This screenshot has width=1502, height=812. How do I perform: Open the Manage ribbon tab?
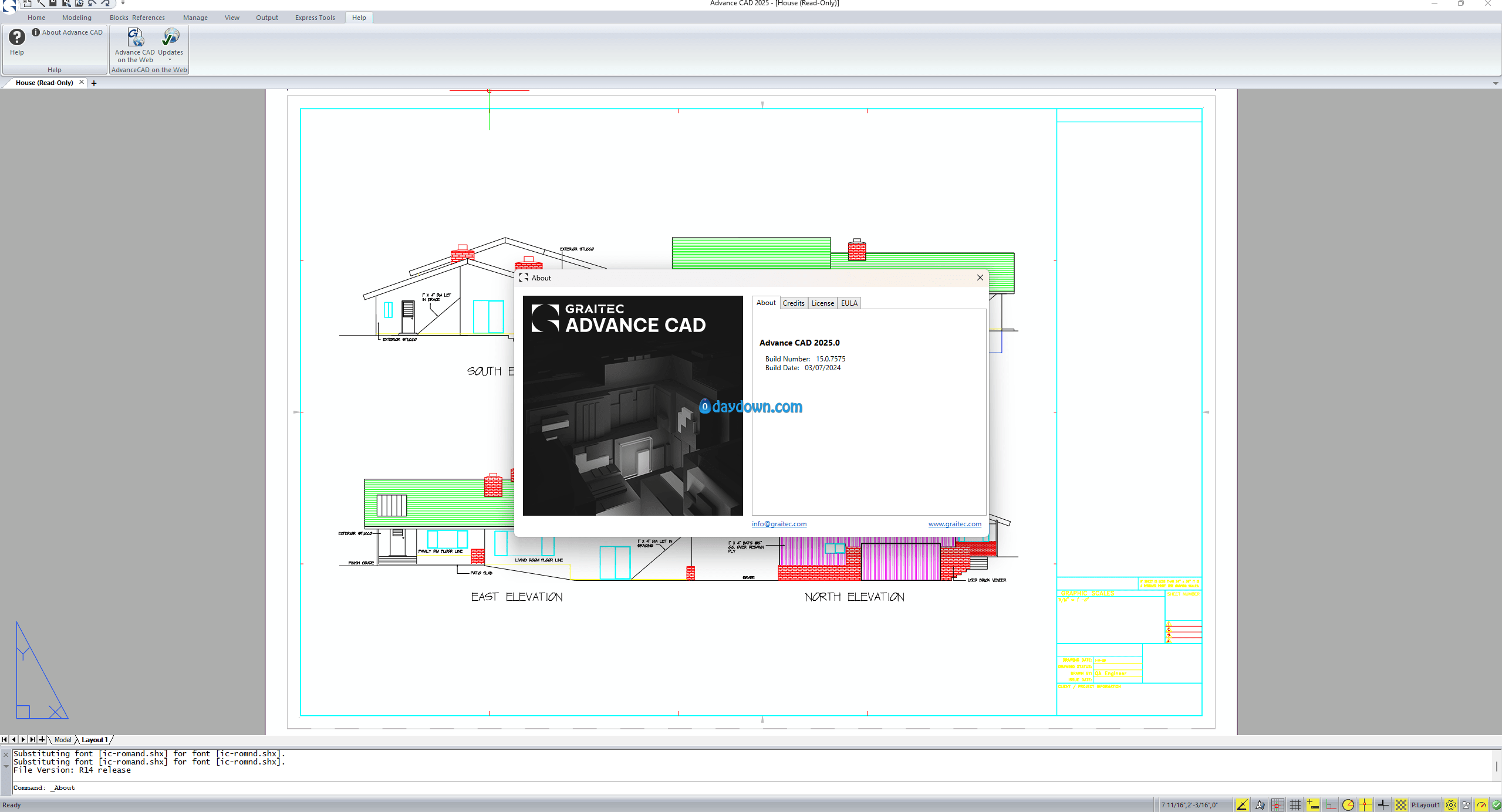point(195,18)
